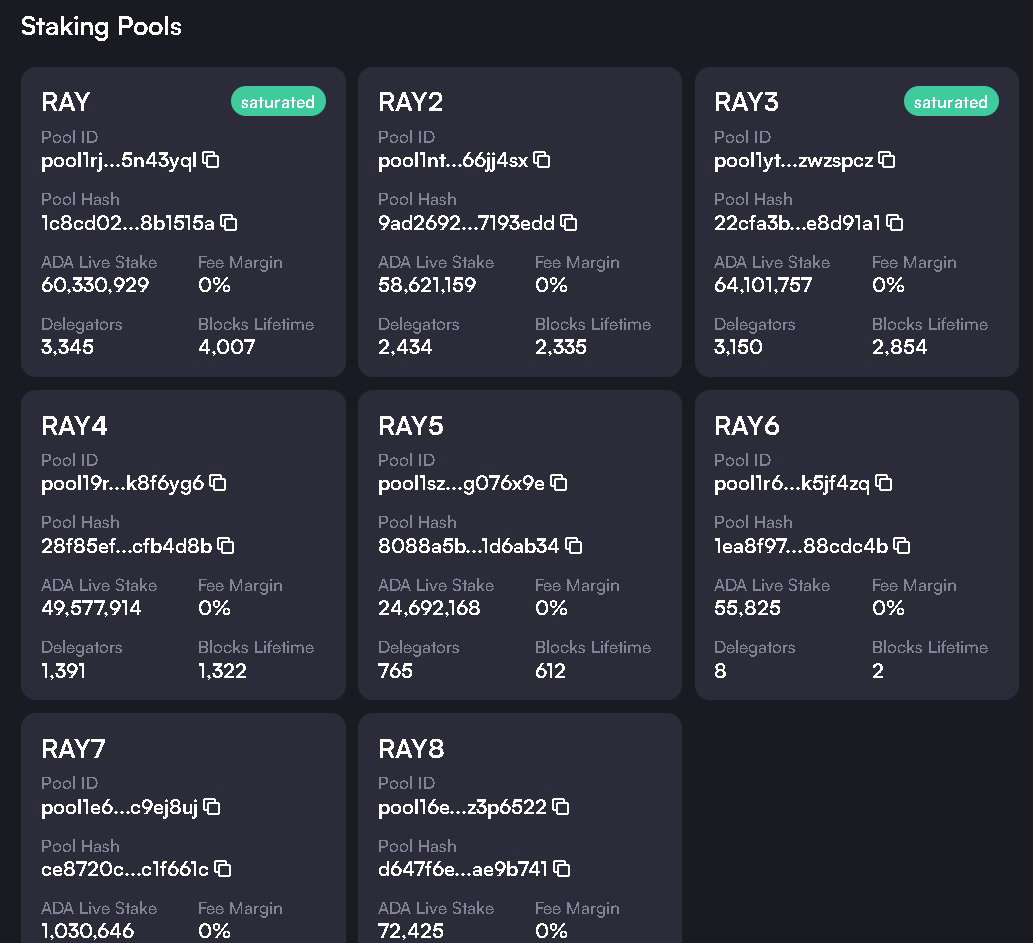Select the RAY3 pool title
The width and height of the screenshot is (1033, 943).
pos(746,102)
